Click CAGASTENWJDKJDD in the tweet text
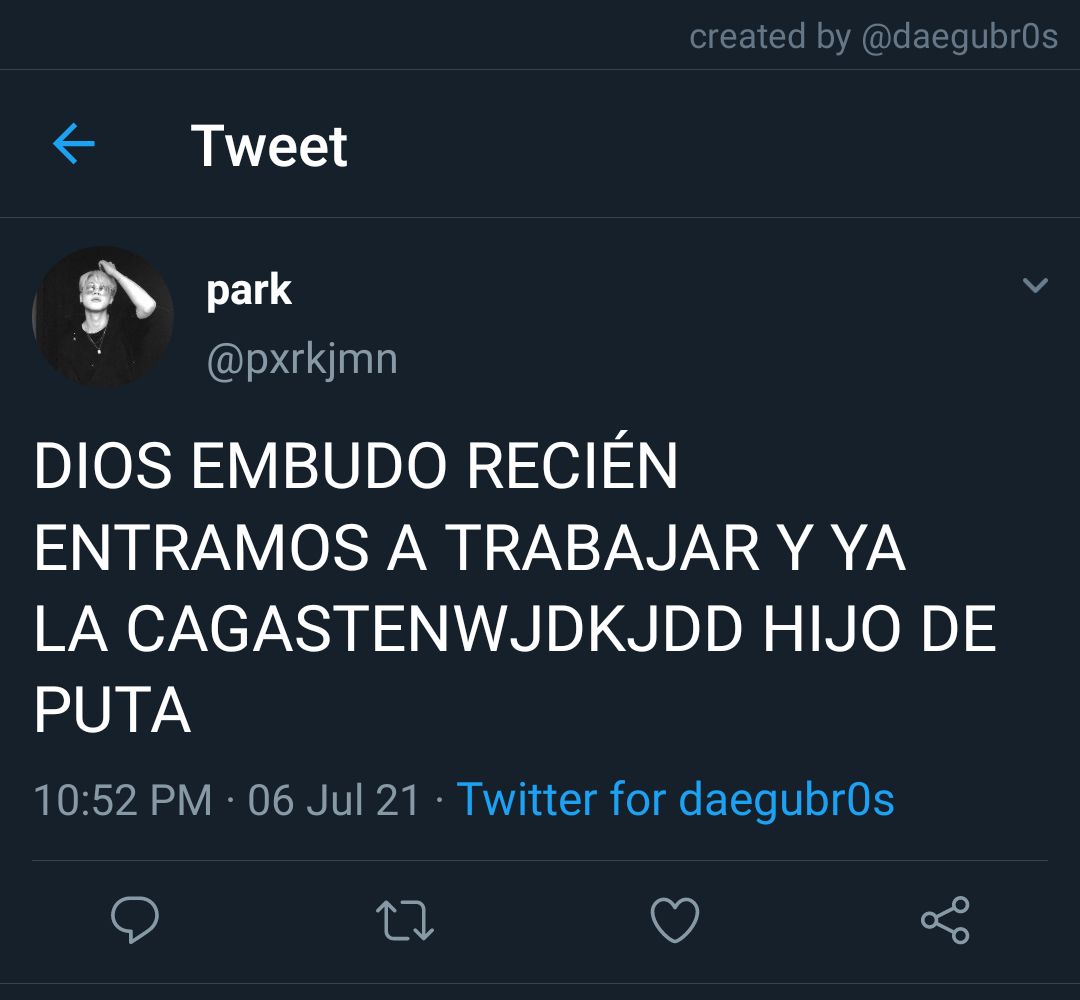This screenshot has height=1000, width=1080. (435, 629)
